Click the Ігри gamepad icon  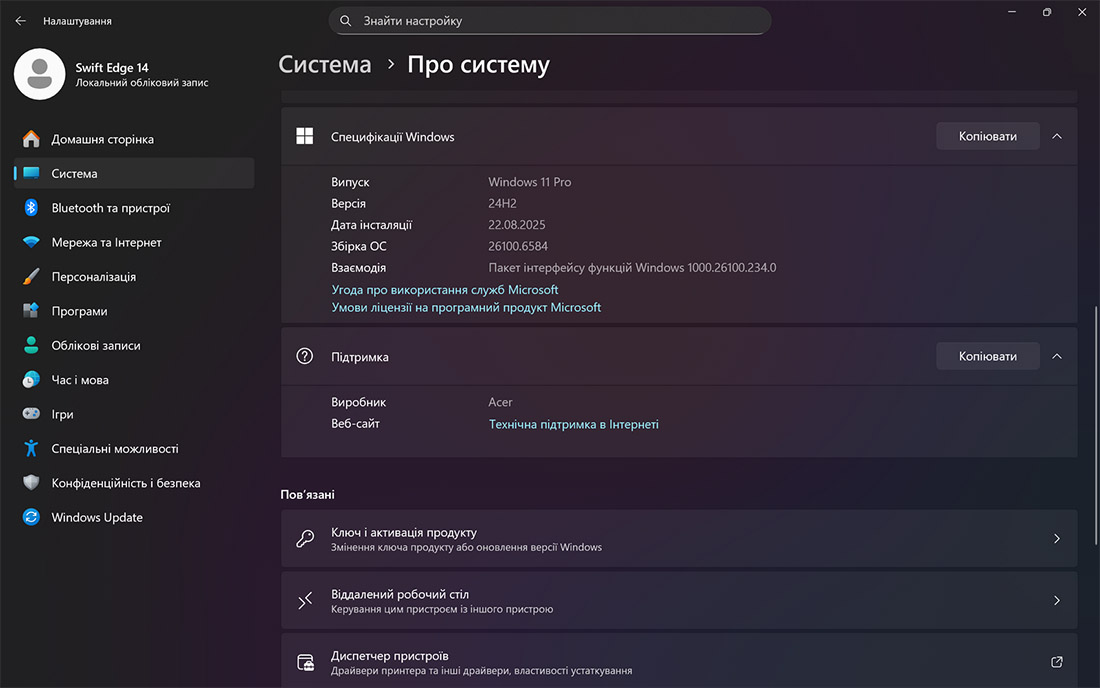pyautogui.click(x=31, y=414)
